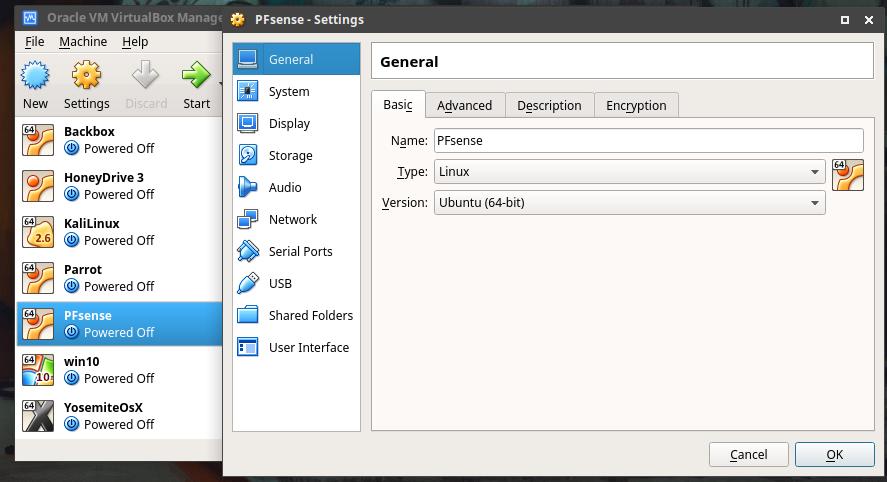Click the gear icon in Settings title bar
Viewport: 887px width, 482px height.
click(x=238, y=19)
